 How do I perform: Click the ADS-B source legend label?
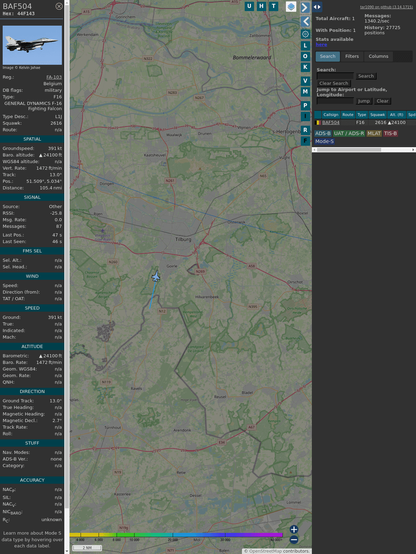[x=323, y=133]
